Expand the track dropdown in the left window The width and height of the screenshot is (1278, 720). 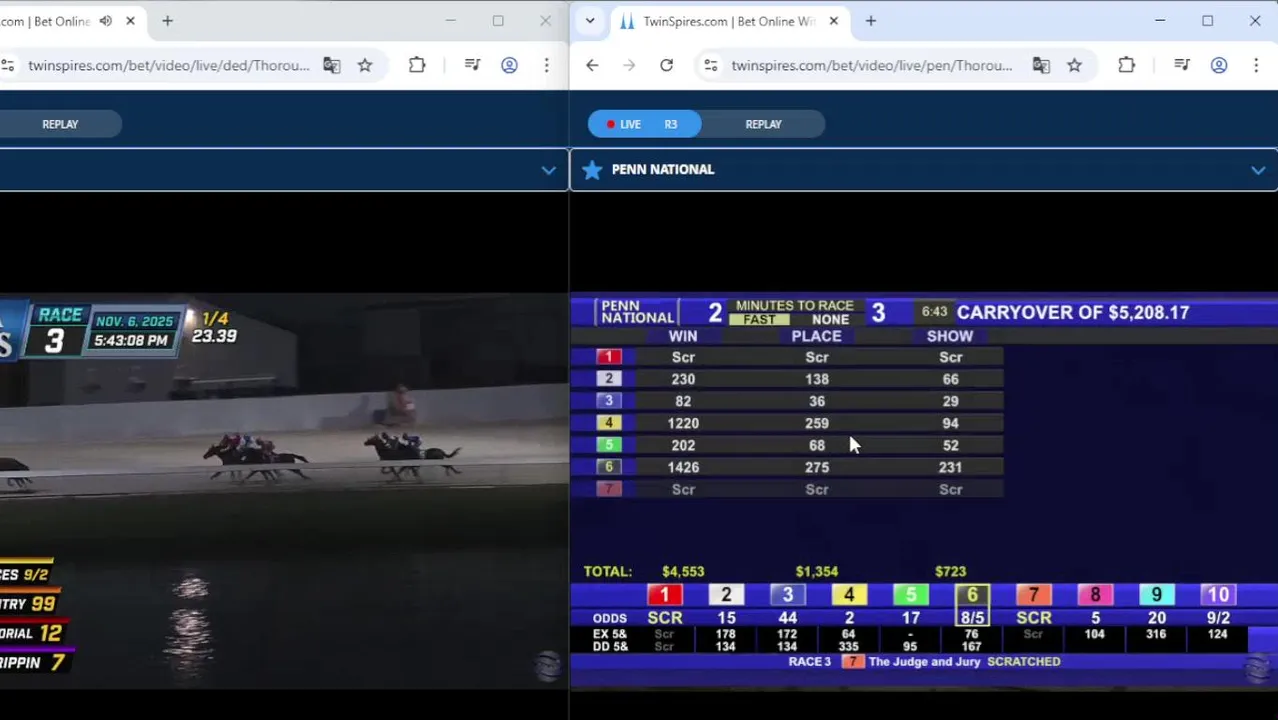click(x=548, y=170)
